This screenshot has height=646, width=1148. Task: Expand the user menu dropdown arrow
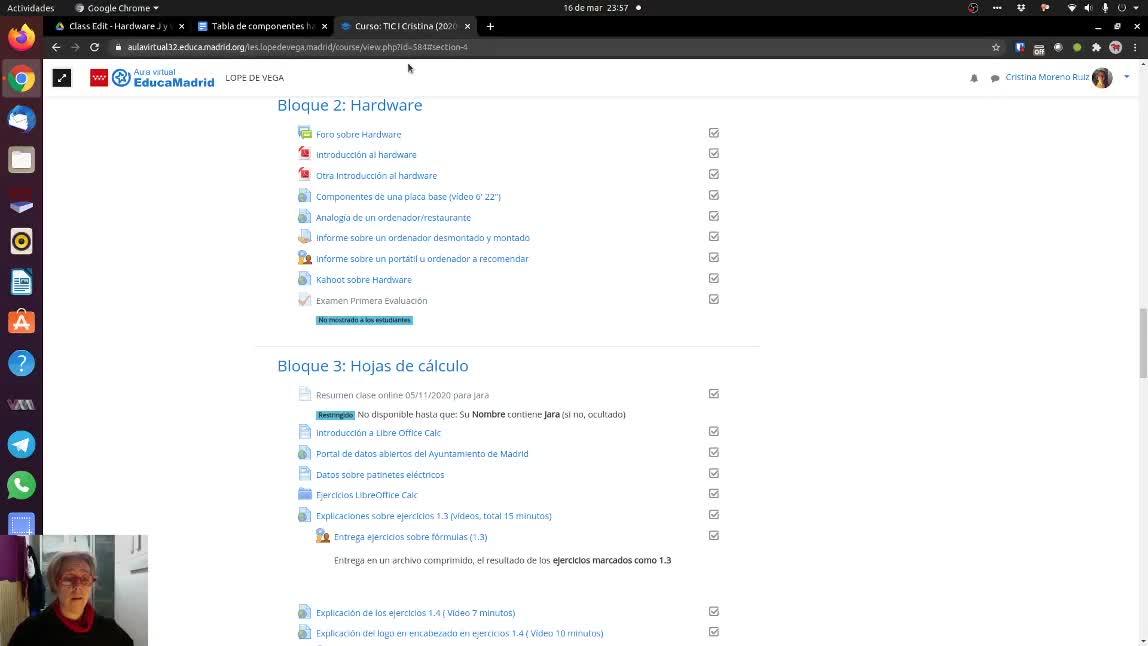click(x=1127, y=77)
